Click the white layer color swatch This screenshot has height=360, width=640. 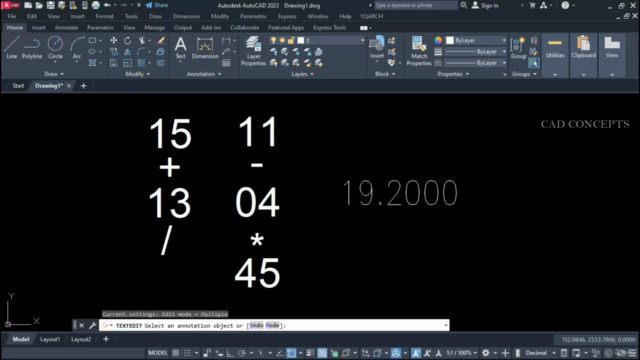[301, 40]
